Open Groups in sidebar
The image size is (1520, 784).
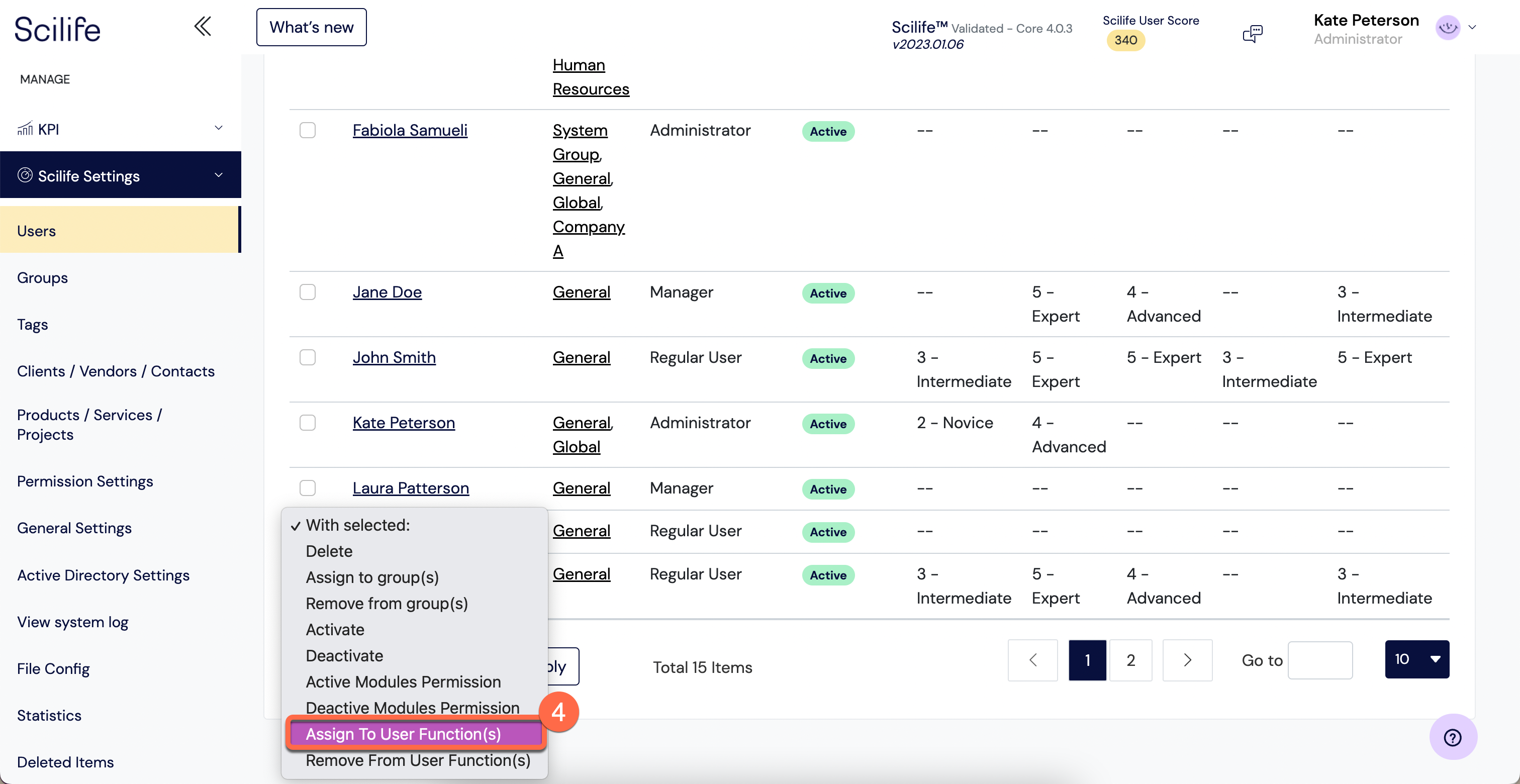[43, 278]
